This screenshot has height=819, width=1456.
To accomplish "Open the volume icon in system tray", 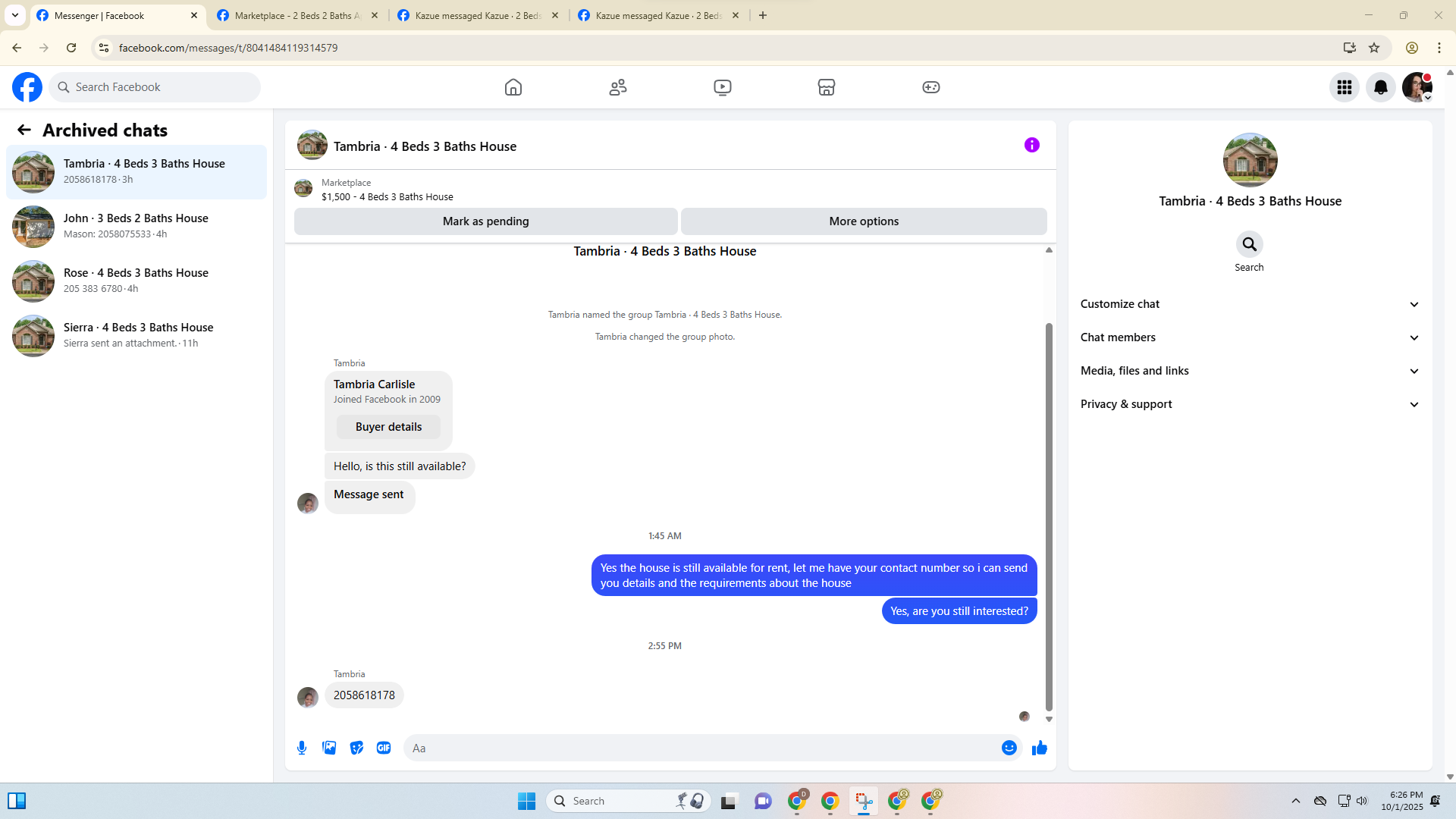I will click(1362, 801).
